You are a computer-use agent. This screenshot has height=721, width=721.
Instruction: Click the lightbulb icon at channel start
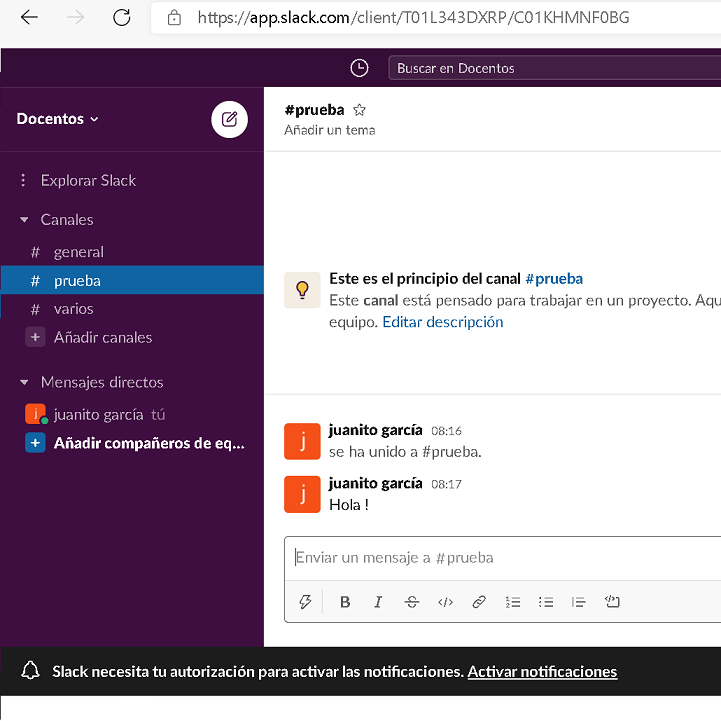(302, 290)
